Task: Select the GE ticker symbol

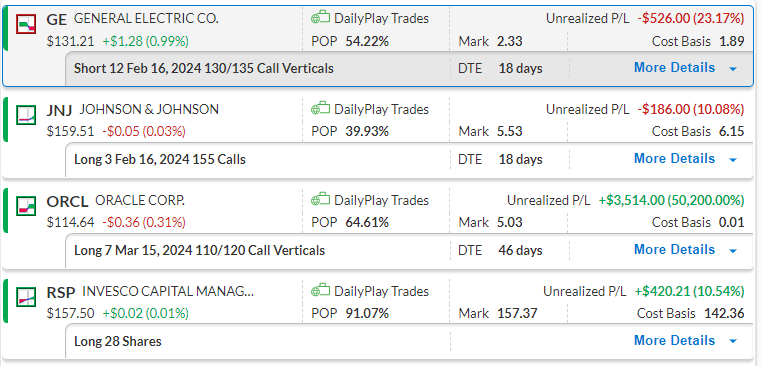Action: point(57,19)
